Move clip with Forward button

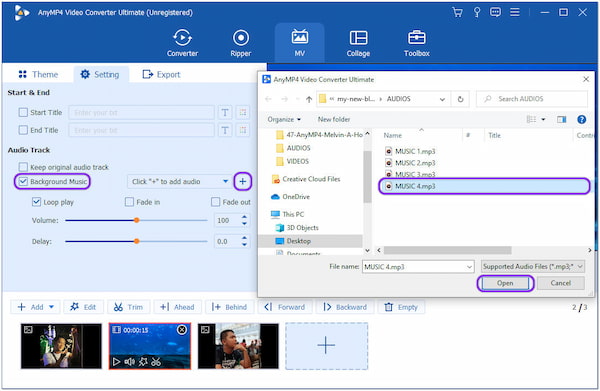(285, 307)
